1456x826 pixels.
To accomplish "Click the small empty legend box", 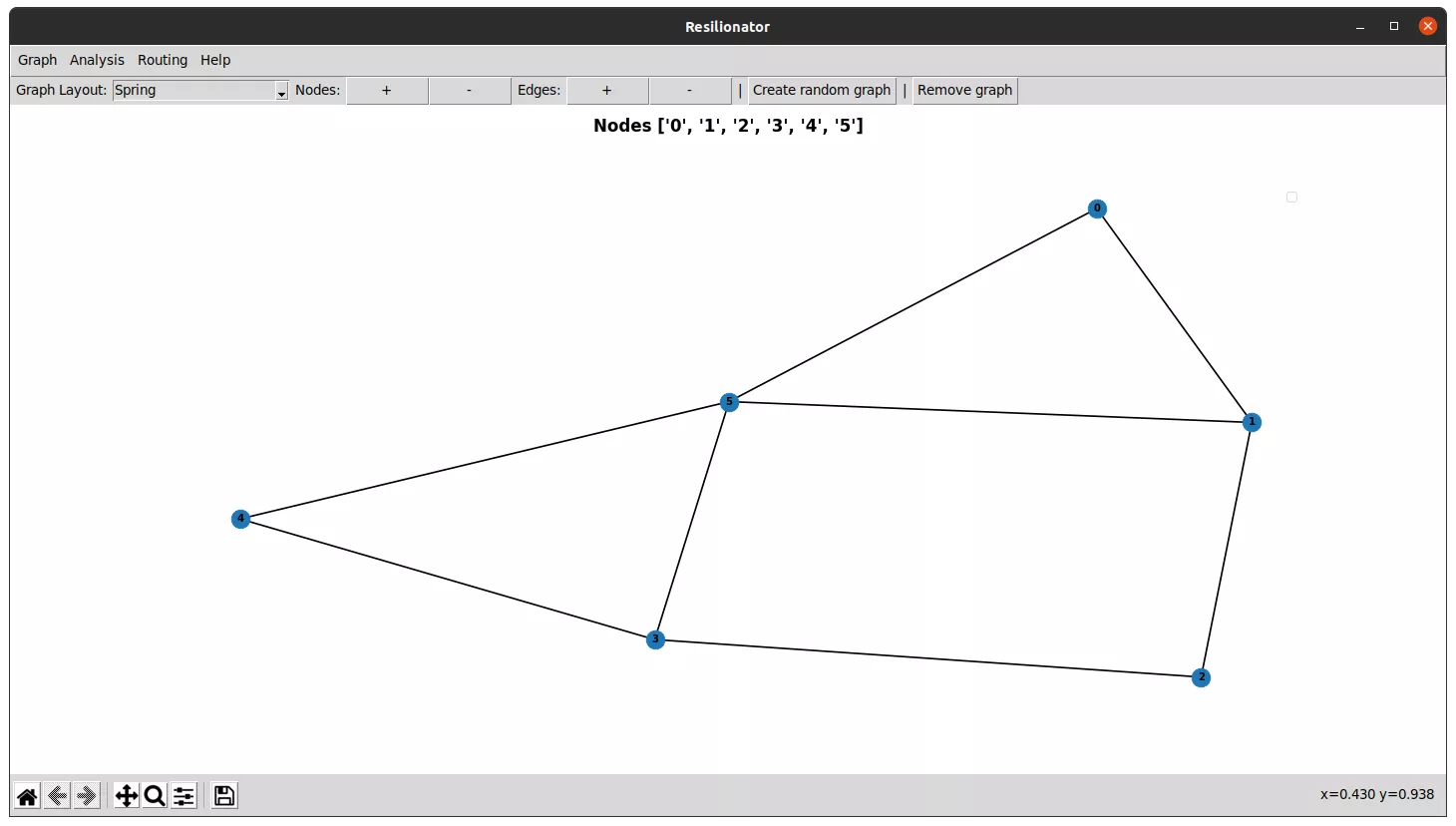I will click(1291, 197).
